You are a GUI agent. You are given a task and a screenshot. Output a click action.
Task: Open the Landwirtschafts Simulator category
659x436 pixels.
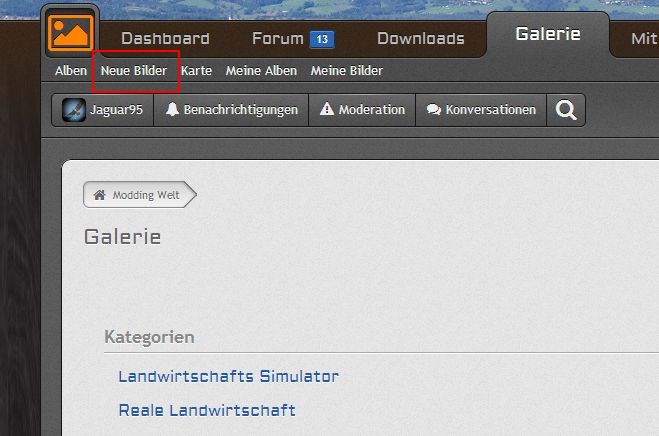pyautogui.click(x=228, y=377)
